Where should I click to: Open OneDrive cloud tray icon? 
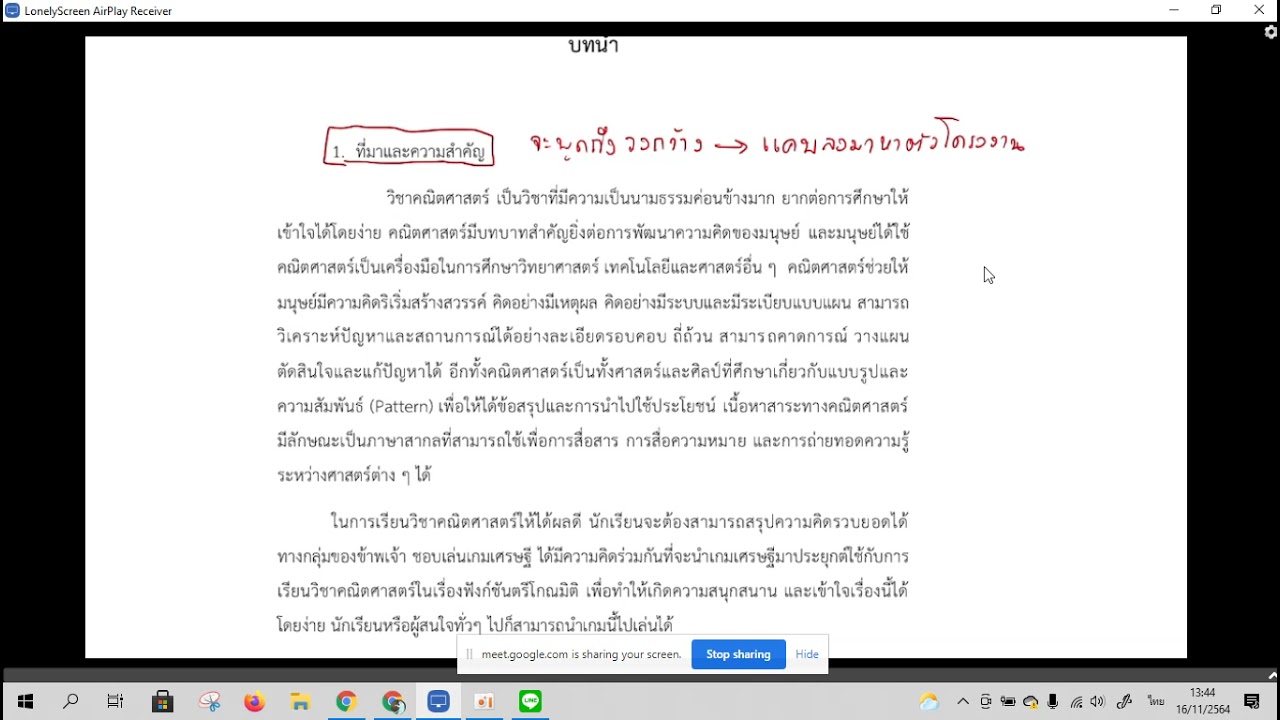click(1031, 702)
